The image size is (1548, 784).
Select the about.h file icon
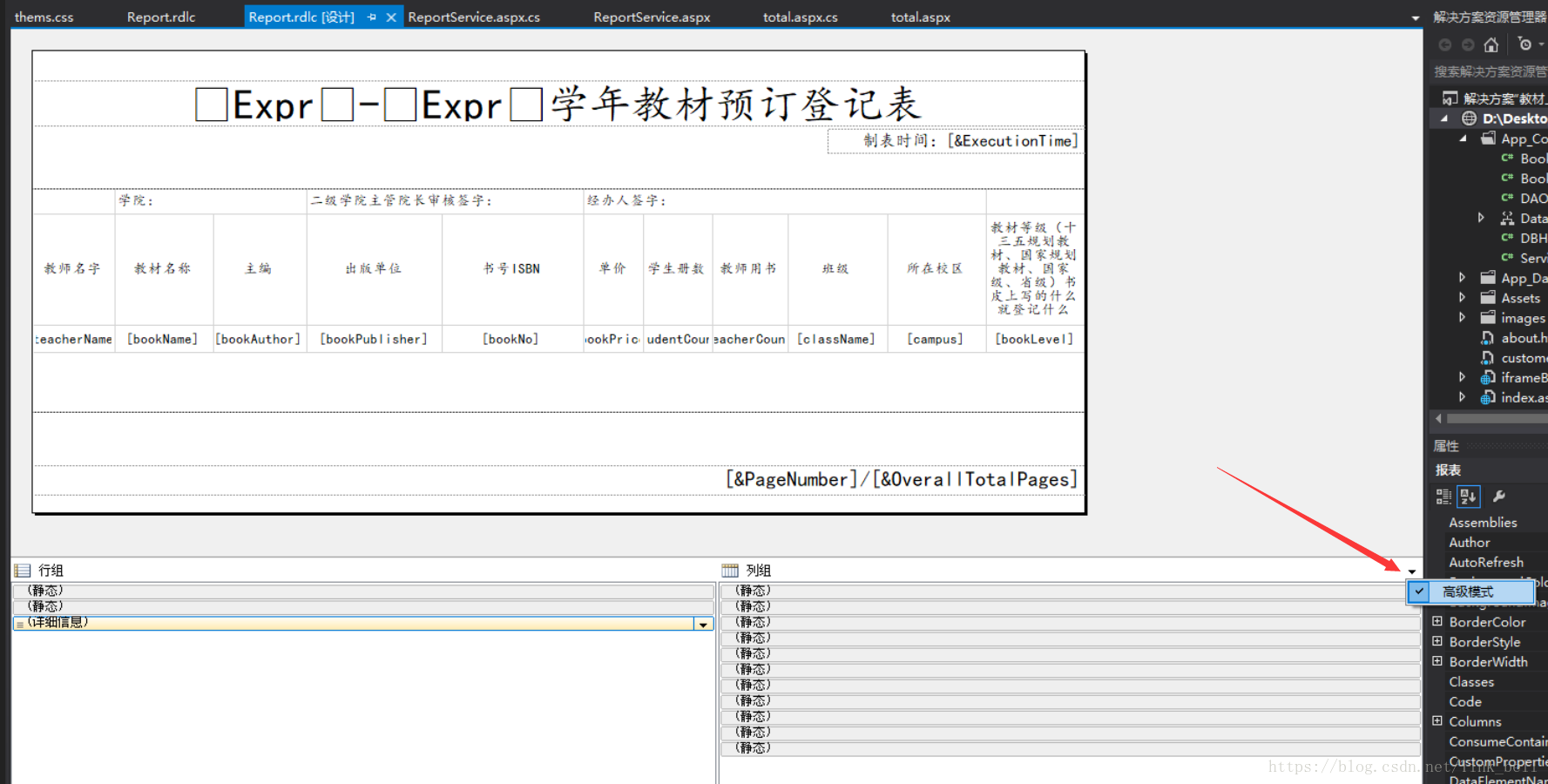(x=1488, y=338)
